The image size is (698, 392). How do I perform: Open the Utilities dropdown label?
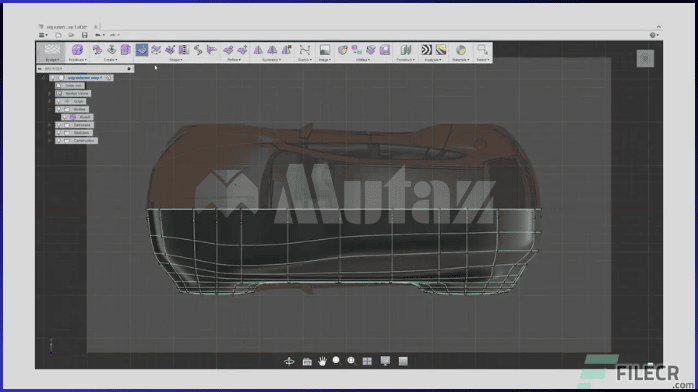pyautogui.click(x=363, y=60)
